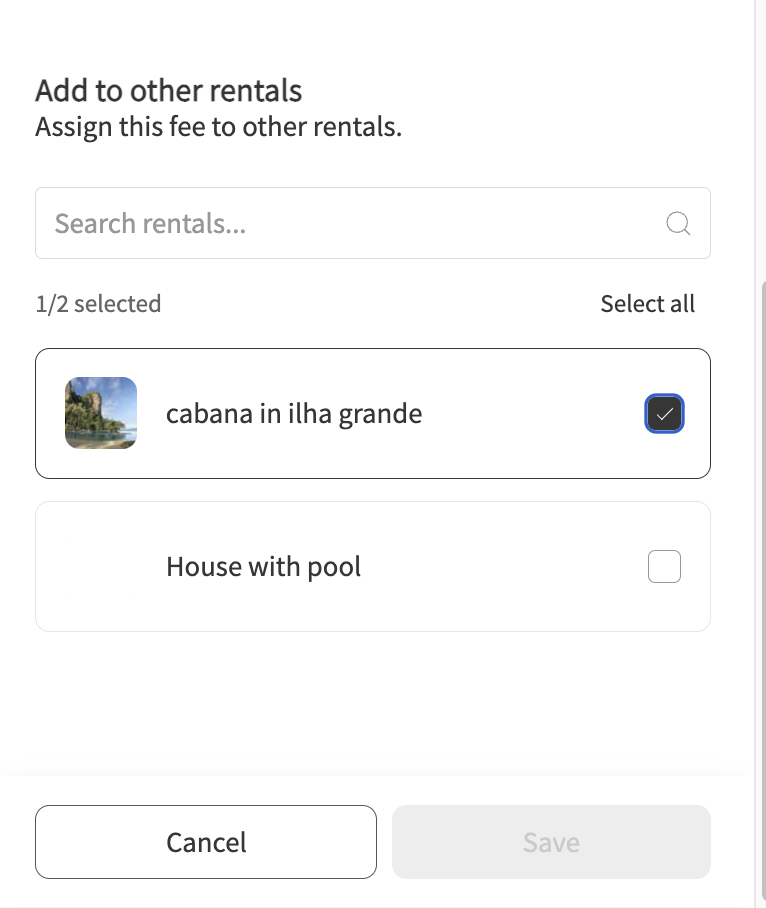Click the cabana in ilha grande rental card
Image resolution: width=766 pixels, height=908 pixels.
point(373,413)
